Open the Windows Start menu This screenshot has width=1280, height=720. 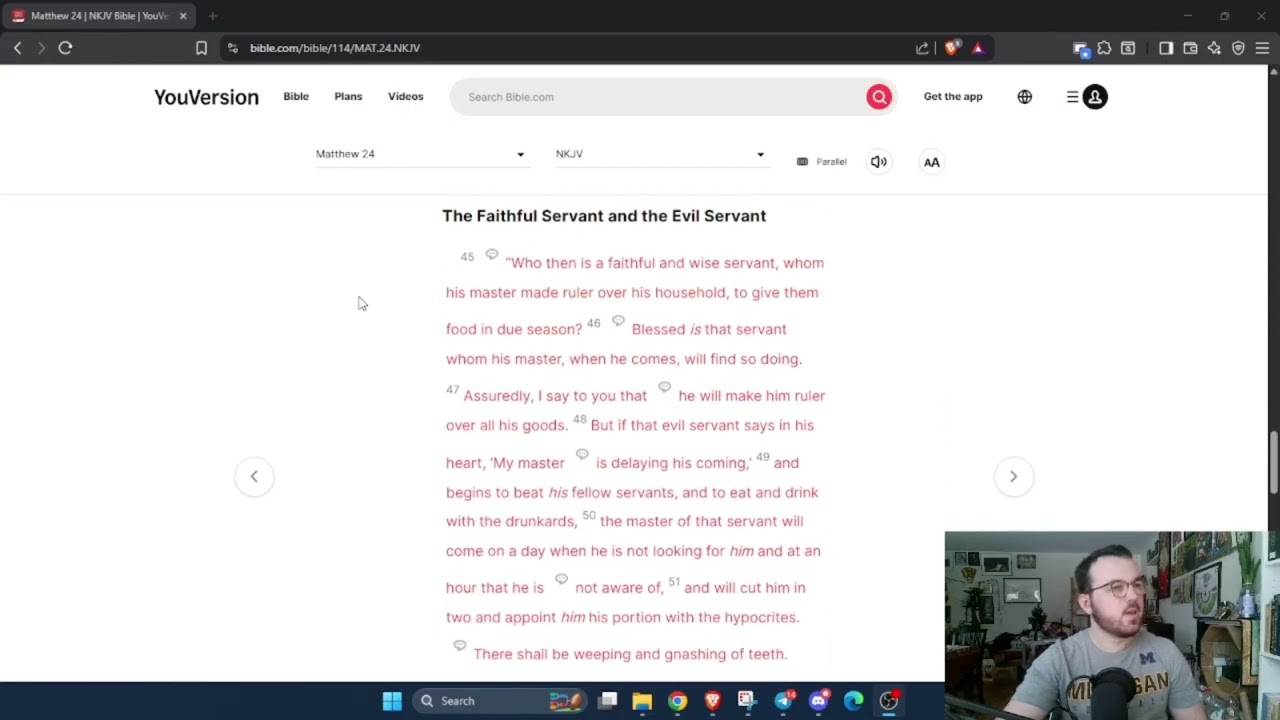tap(392, 701)
